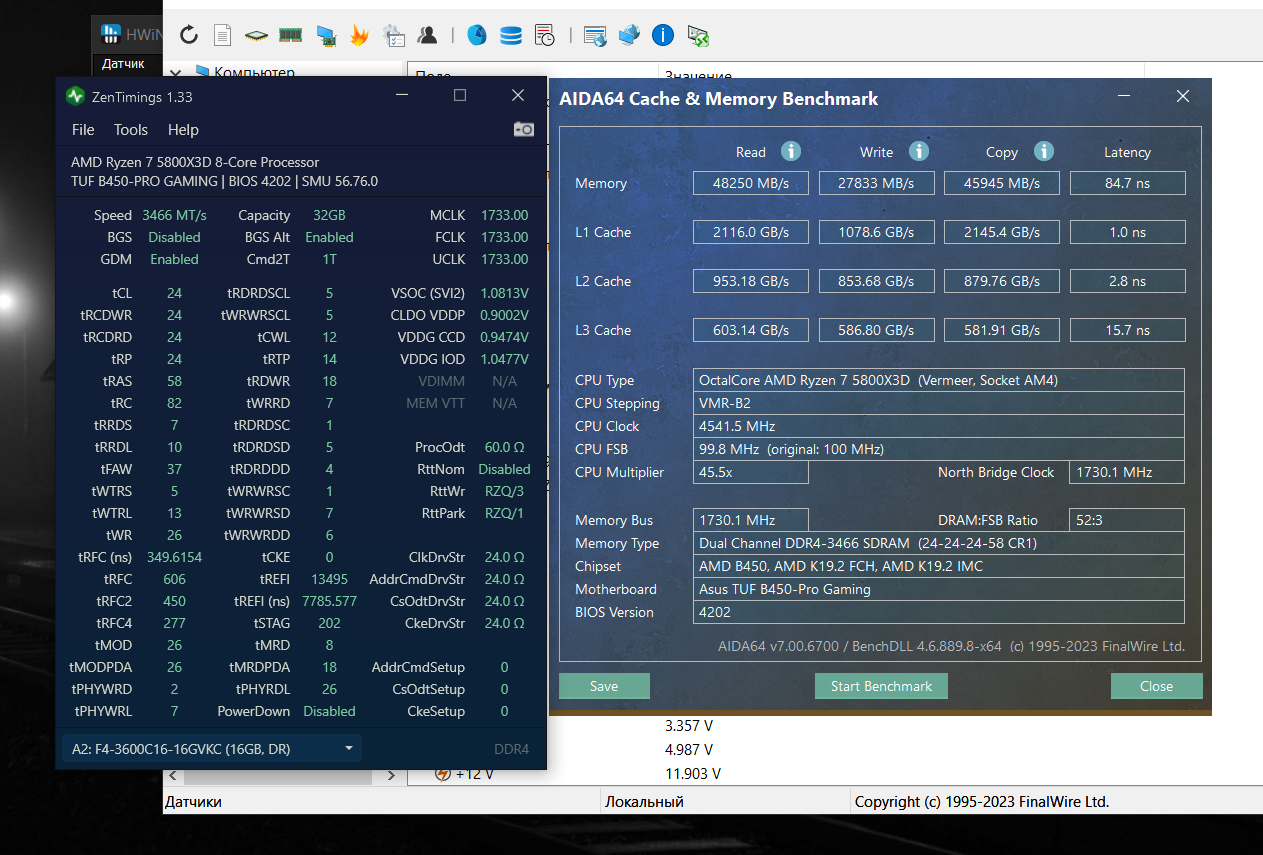Click the Memory Copy value 45945 MB/s
The image size is (1263, 855).
1002,183
